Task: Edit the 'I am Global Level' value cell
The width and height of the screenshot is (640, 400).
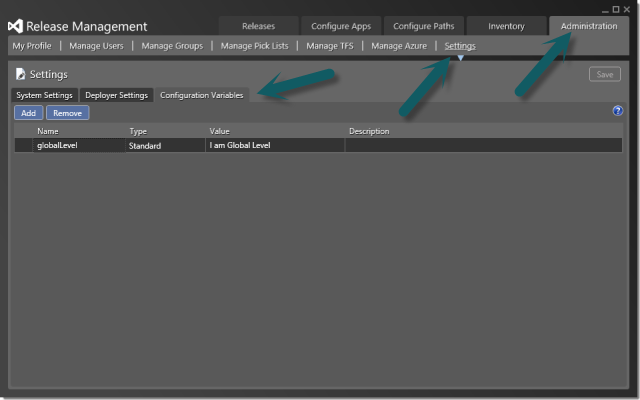Action: pos(275,145)
